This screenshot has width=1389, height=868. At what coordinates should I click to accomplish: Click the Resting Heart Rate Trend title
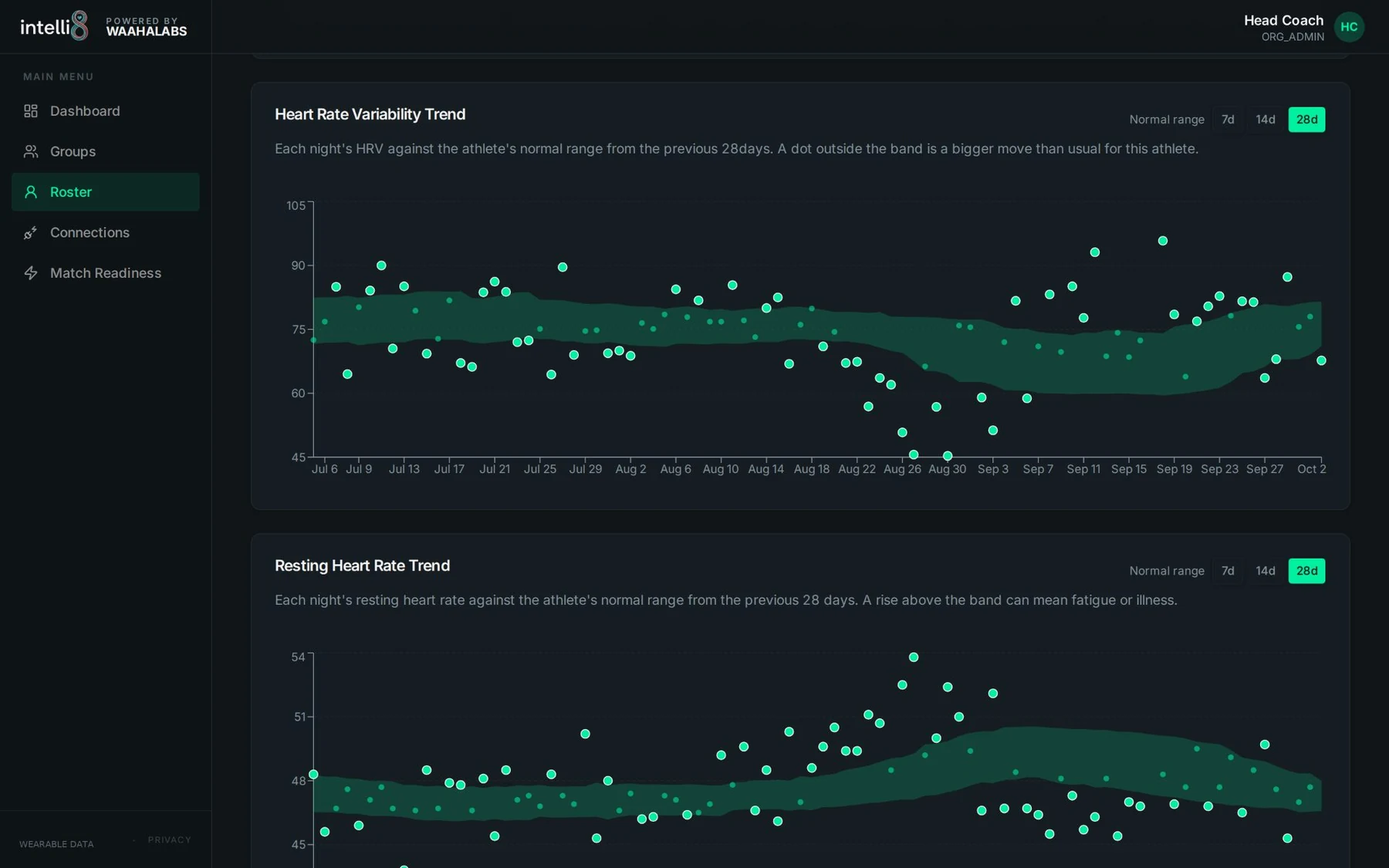[x=363, y=566]
